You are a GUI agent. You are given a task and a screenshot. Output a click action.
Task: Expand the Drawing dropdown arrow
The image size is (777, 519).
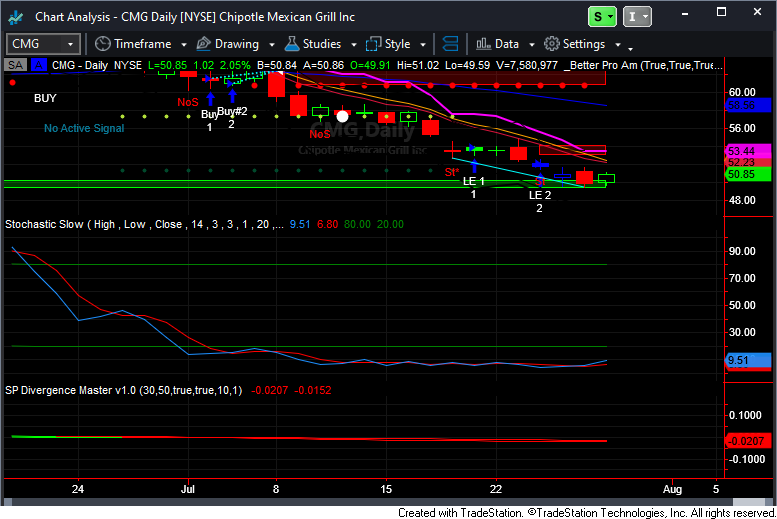pos(272,45)
